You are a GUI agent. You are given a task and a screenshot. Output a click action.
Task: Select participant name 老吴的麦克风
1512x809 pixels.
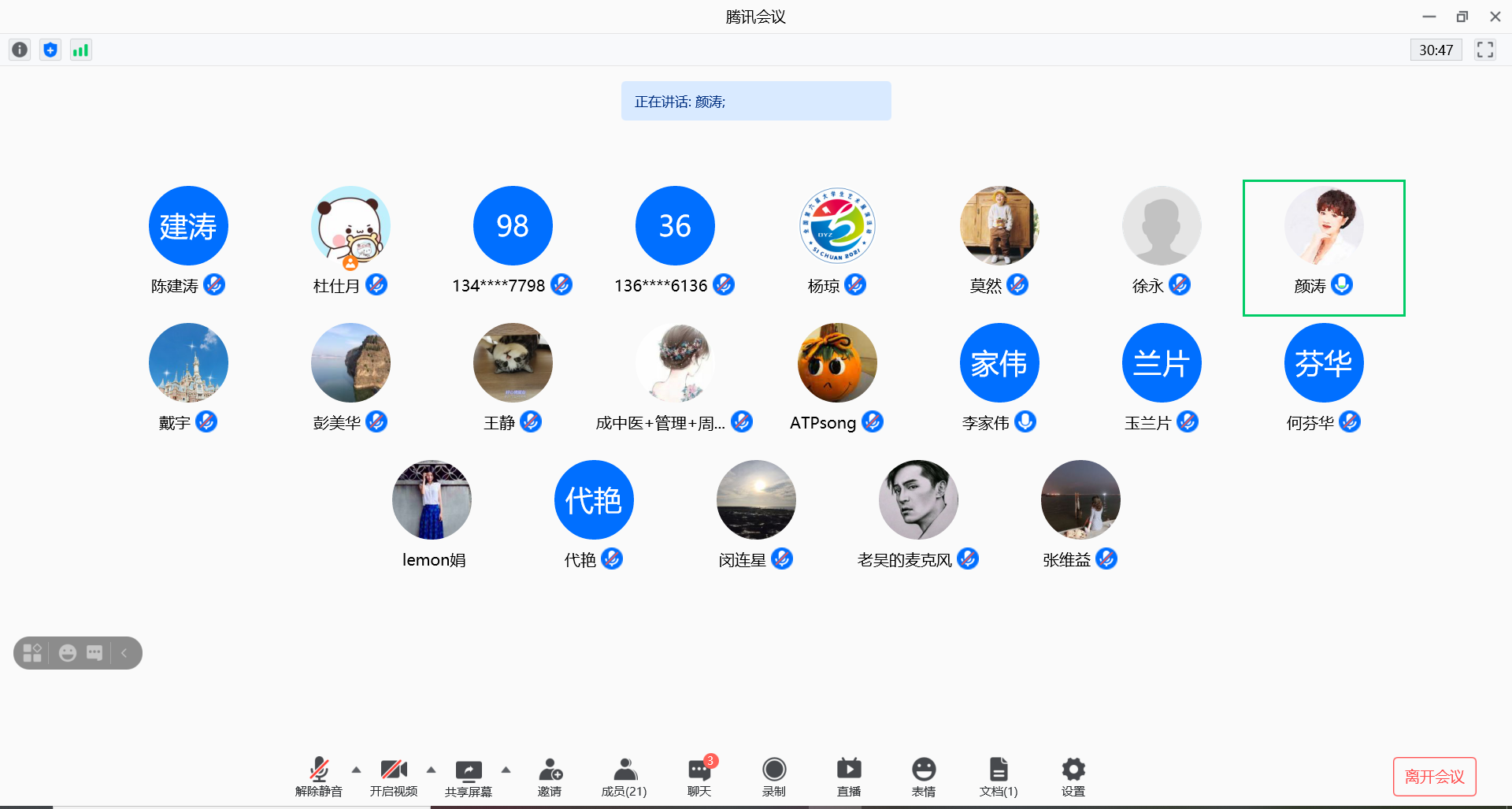coord(905,560)
